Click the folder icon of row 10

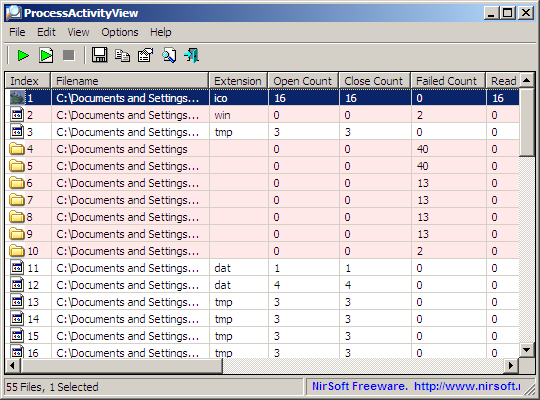point(17,251)
